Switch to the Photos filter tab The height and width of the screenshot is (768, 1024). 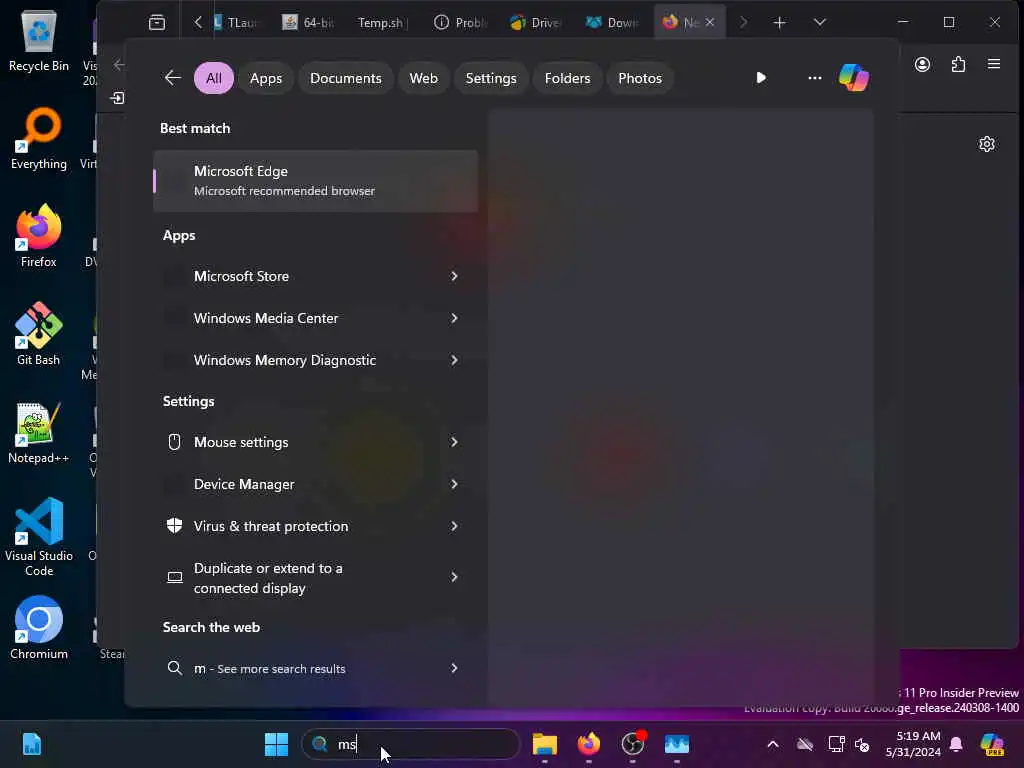point(640,78)
